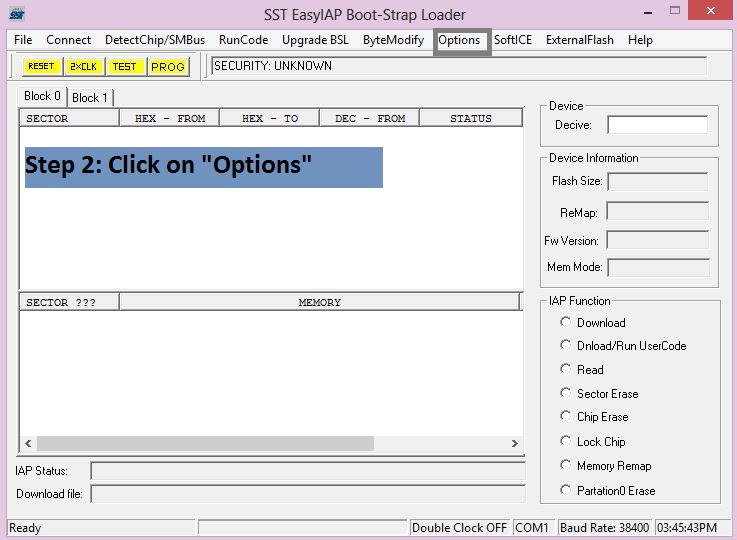Maximize the SST EasyIAP window
This screenshot has width=737, height=540.
click(x=674, y=10)
